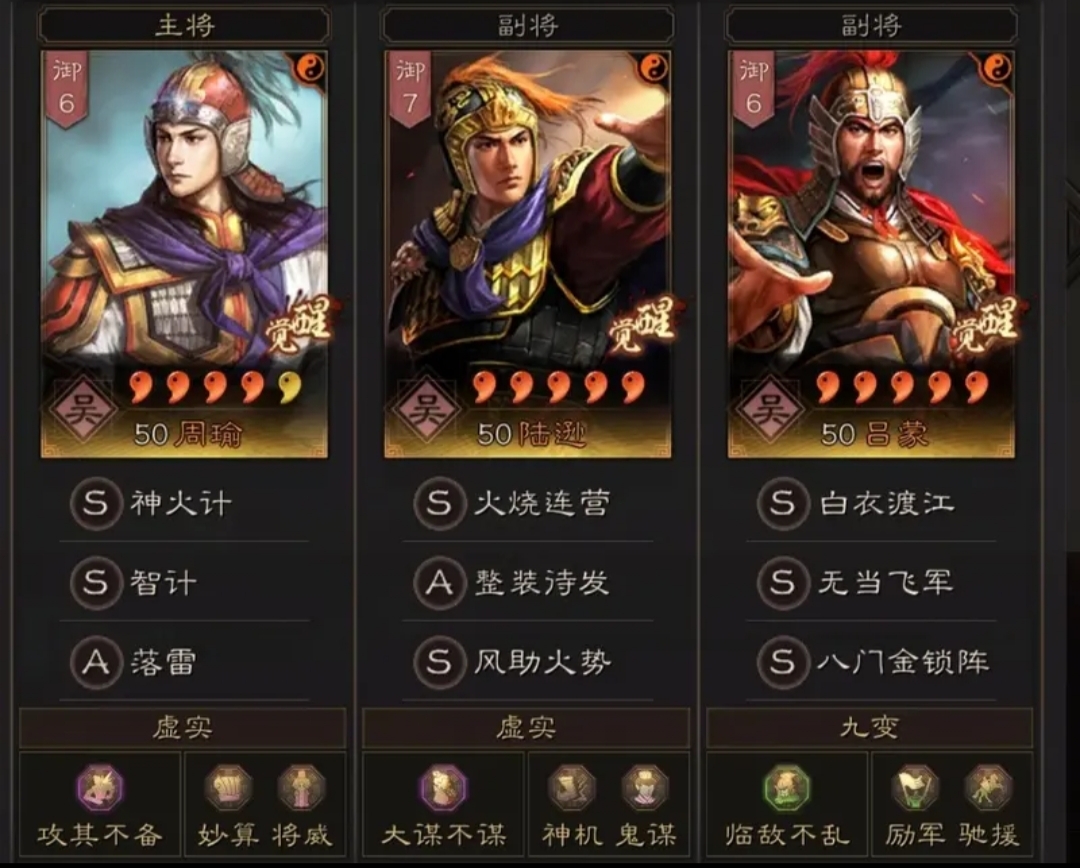Select the 将威 tactic icon
1080x868 pixels.
tap(301, 787)
